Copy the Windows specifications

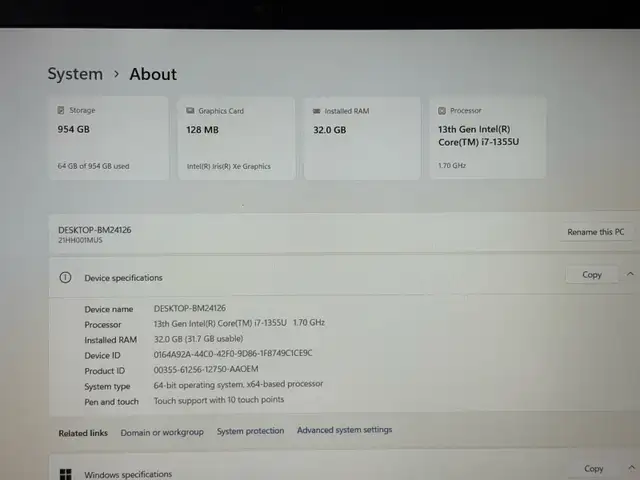click(593, 469)
